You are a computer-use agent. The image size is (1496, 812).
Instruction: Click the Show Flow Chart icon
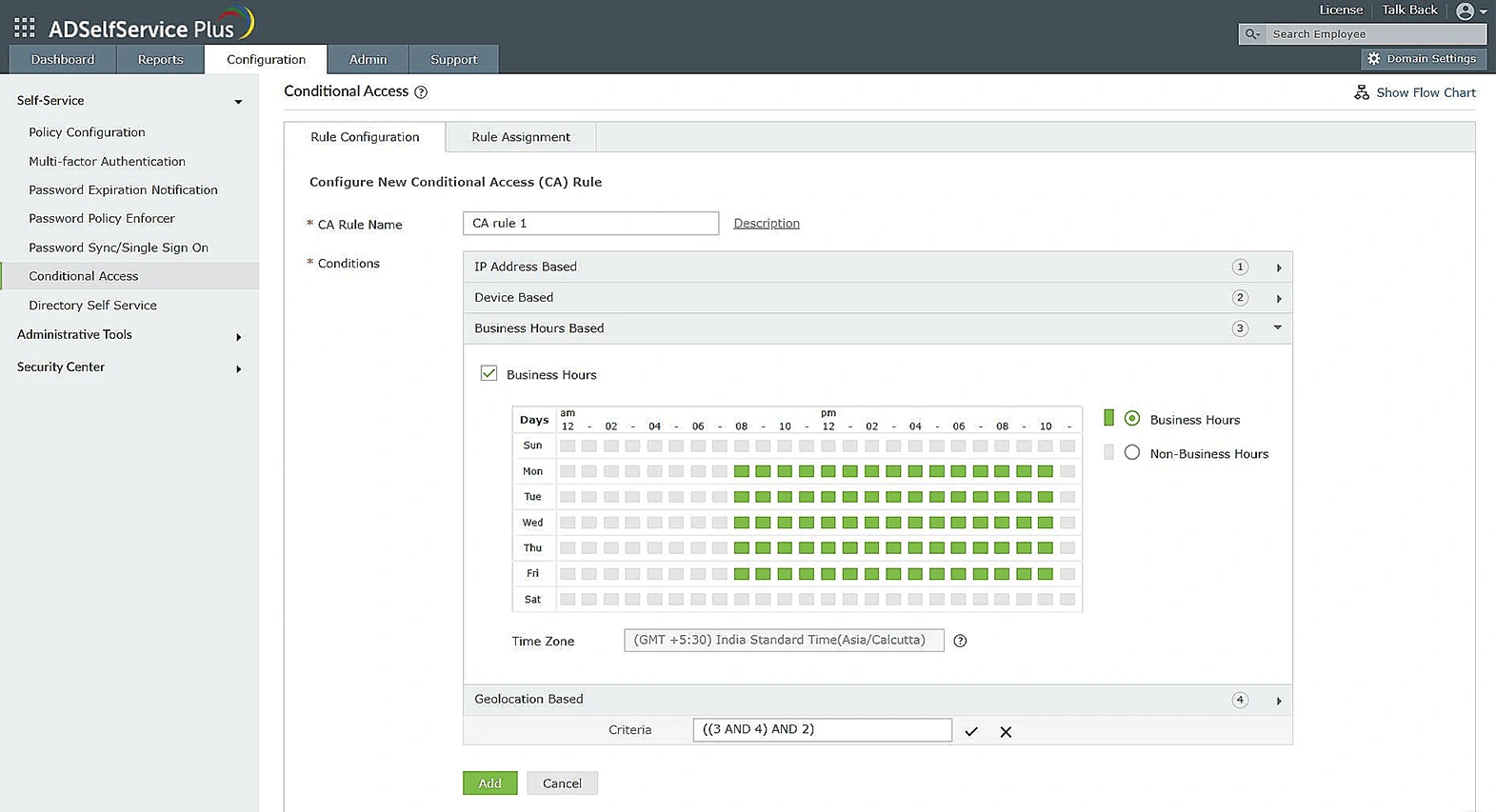pos(1362,92)
